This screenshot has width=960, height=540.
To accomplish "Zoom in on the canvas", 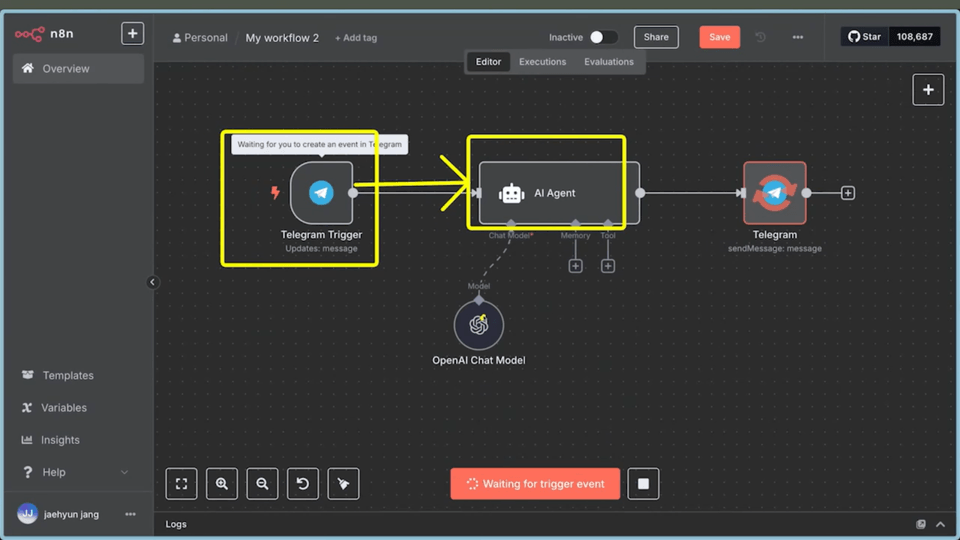I will click(222, 484).
